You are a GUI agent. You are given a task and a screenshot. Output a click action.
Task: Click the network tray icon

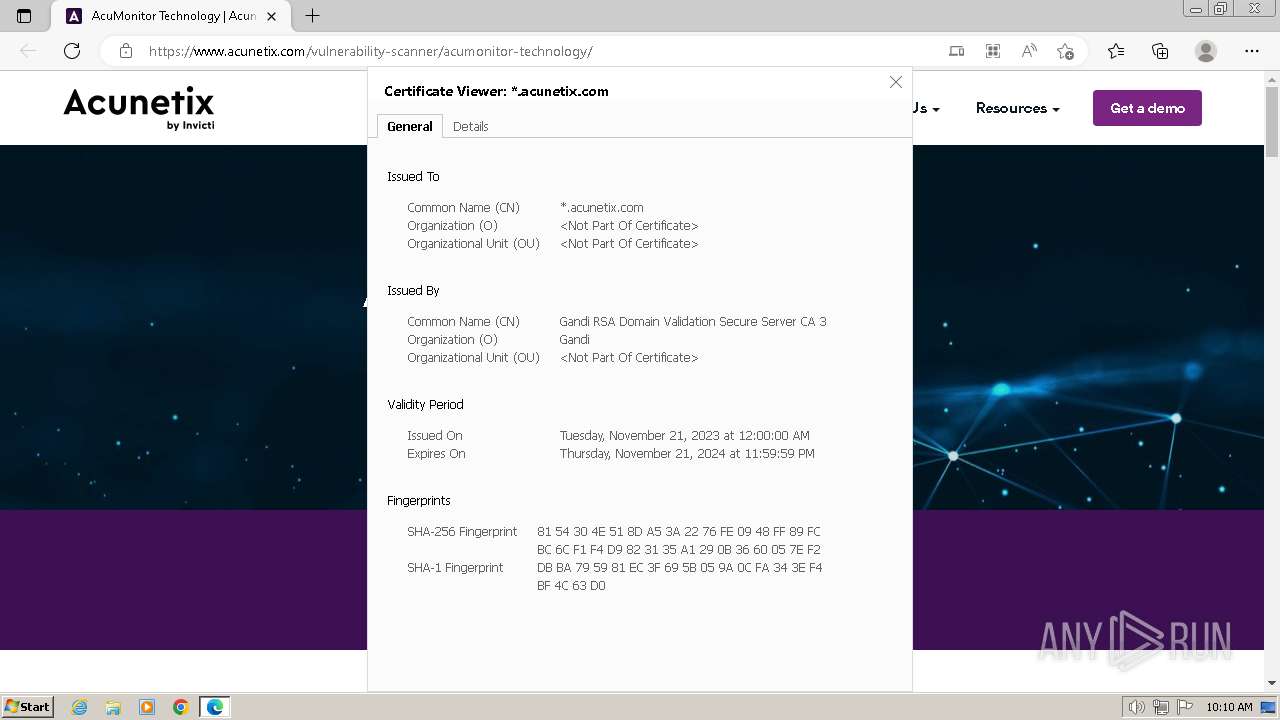[x=1161, y=707]
